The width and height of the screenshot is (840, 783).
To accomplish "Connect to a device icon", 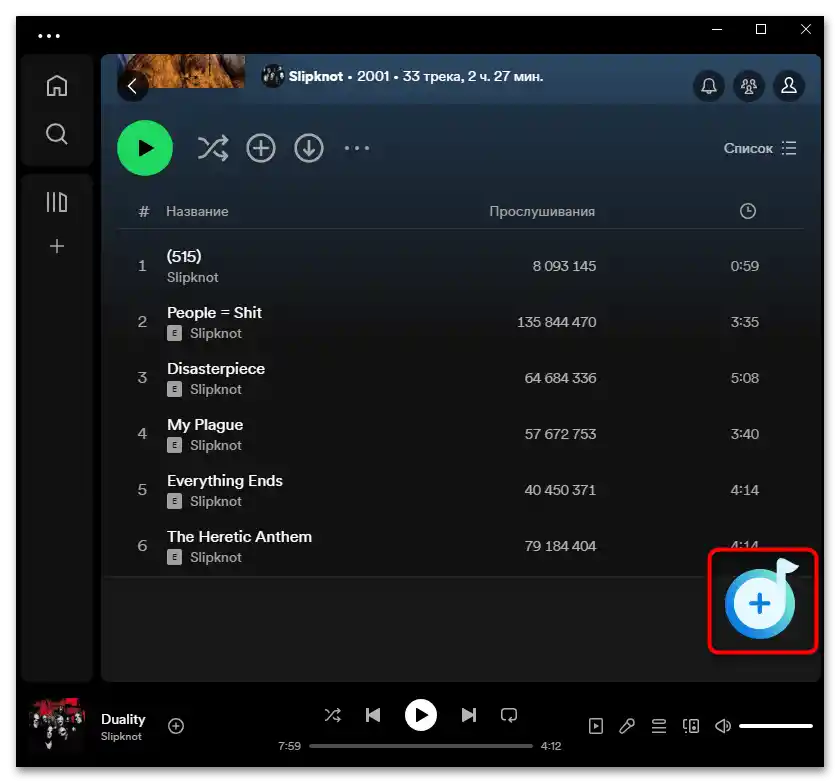I will coord(691,726).
